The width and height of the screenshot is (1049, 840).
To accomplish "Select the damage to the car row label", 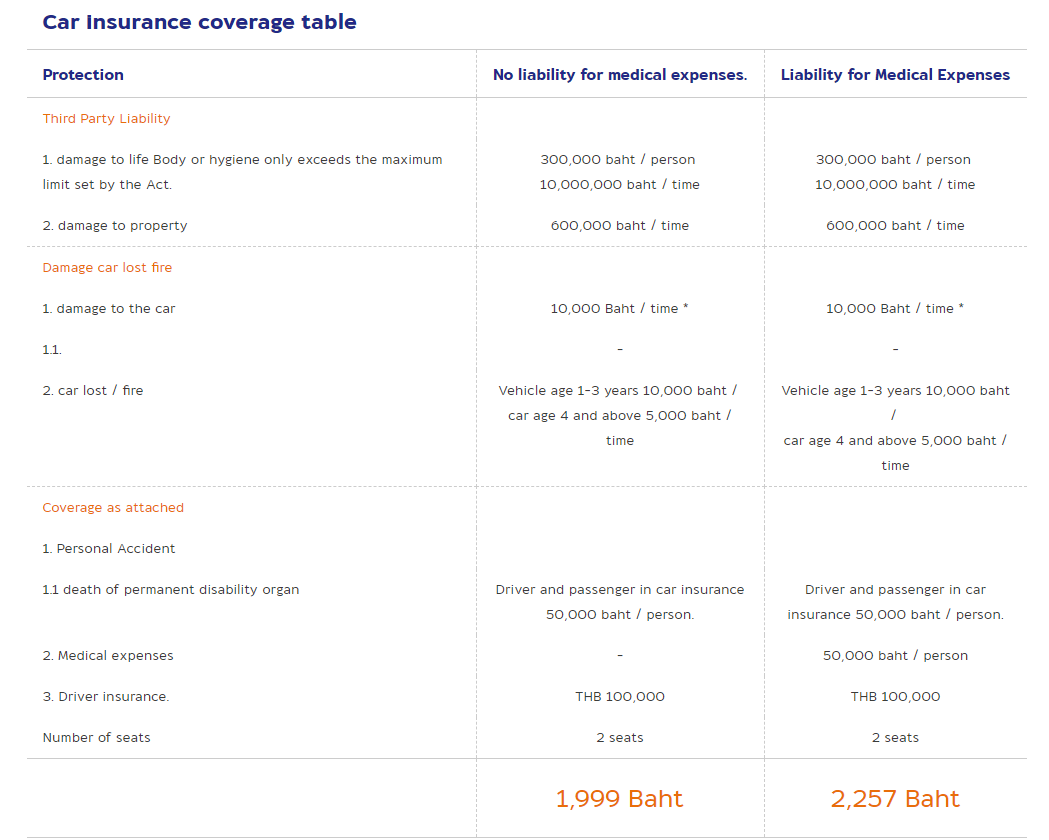I will (109, 308).
